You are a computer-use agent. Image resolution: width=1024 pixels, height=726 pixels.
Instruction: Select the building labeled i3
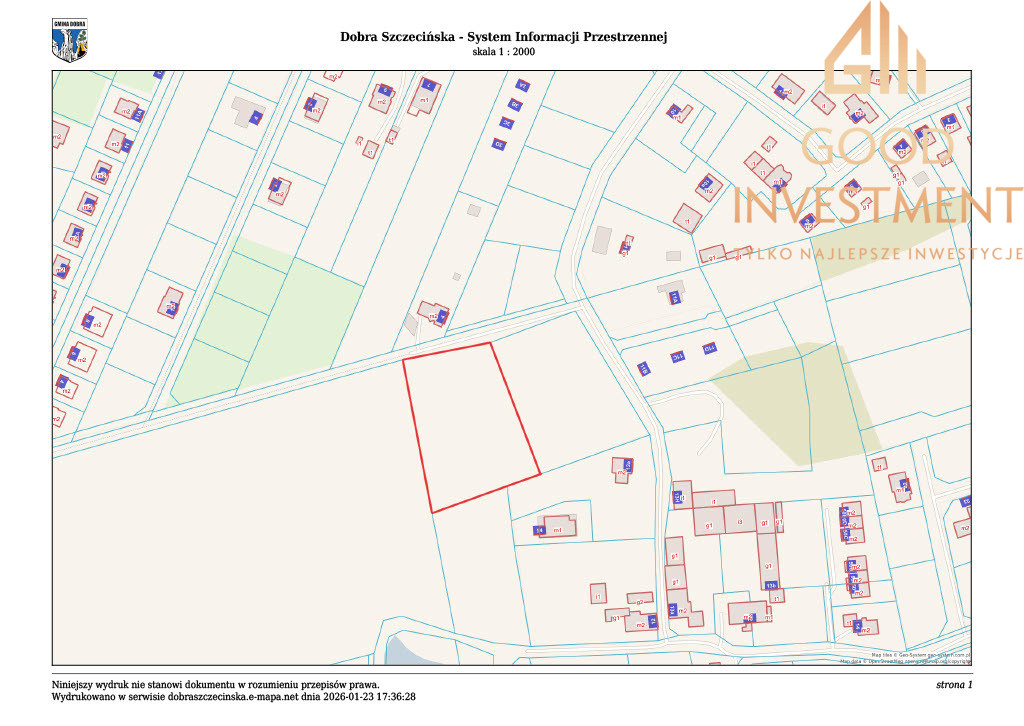[x=740, y=520]
